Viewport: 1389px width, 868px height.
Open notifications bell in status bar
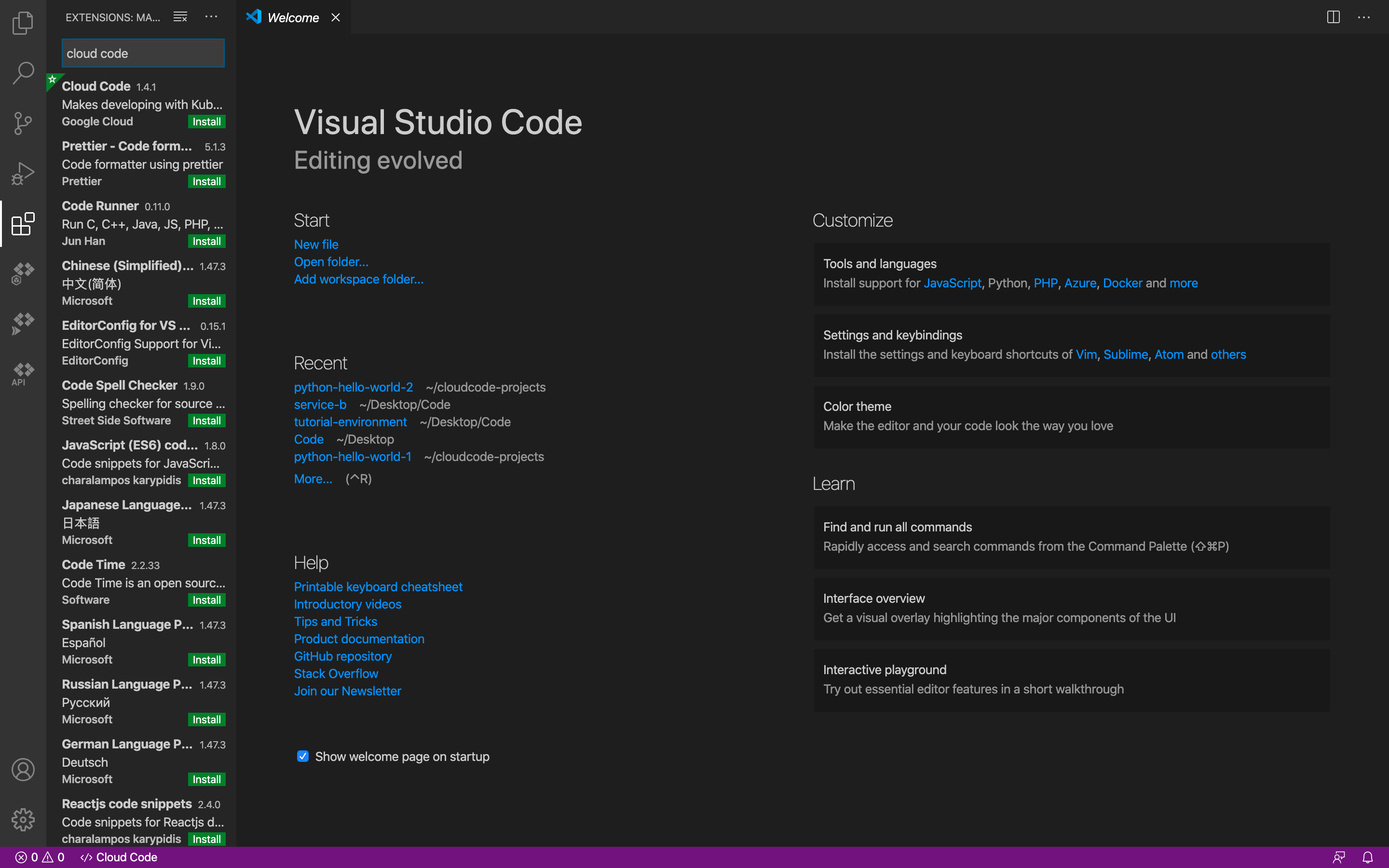(x=1368, y=857)
